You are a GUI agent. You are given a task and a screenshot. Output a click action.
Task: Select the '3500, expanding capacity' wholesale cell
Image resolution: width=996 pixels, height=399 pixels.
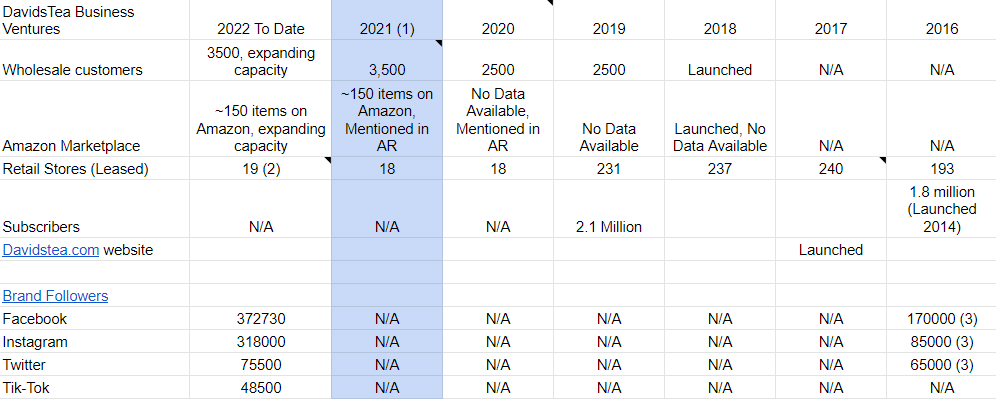(x=260, y=60)
